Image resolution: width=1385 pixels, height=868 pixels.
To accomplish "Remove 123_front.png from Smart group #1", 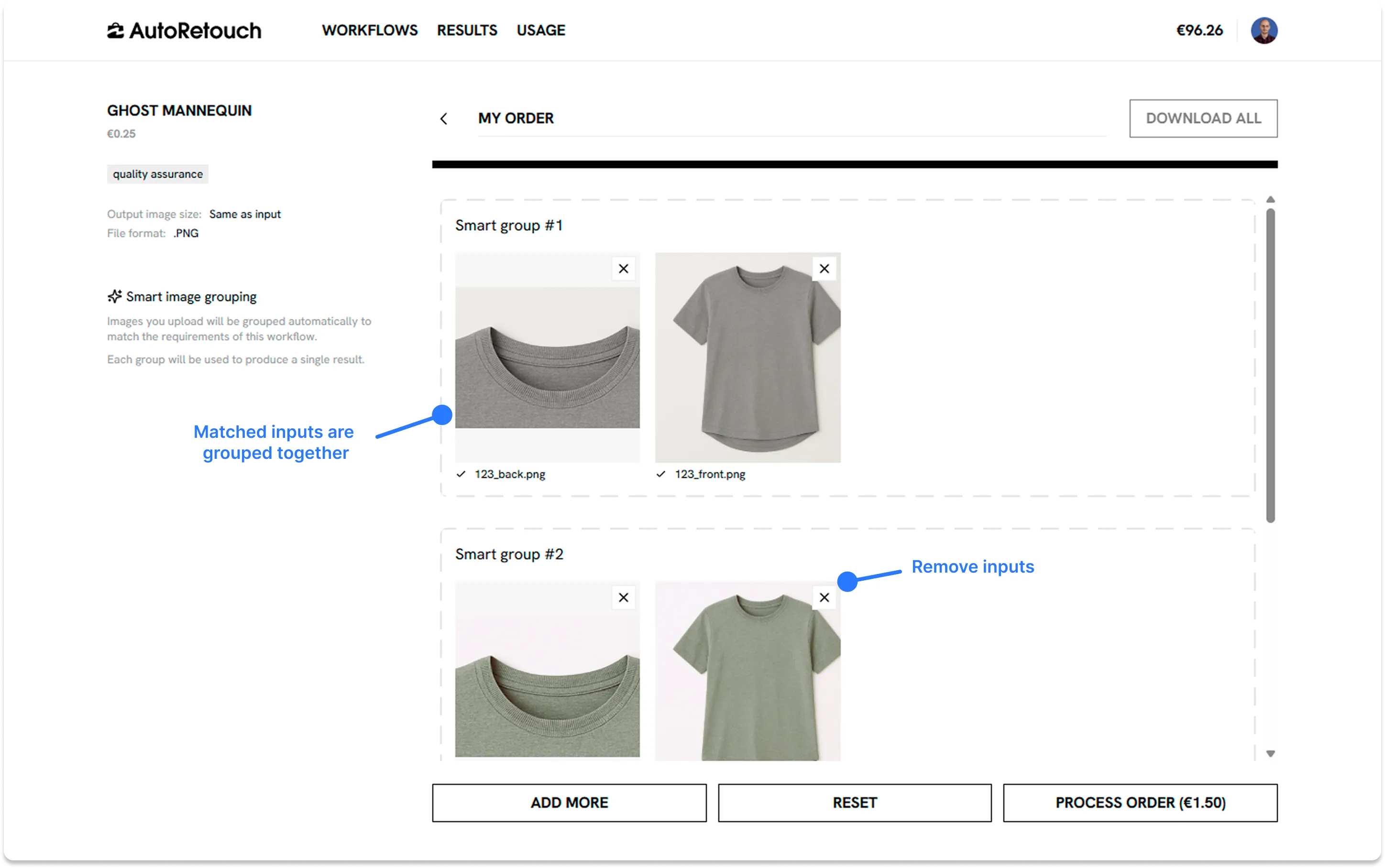I will 824,268.
